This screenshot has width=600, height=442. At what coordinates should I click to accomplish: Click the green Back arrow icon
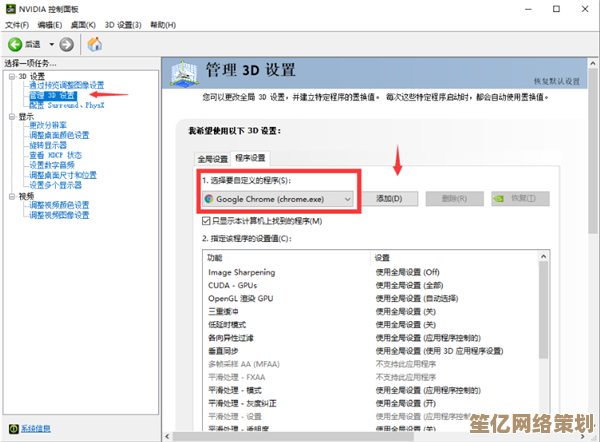pyautogui.click(x=15, y=44)
